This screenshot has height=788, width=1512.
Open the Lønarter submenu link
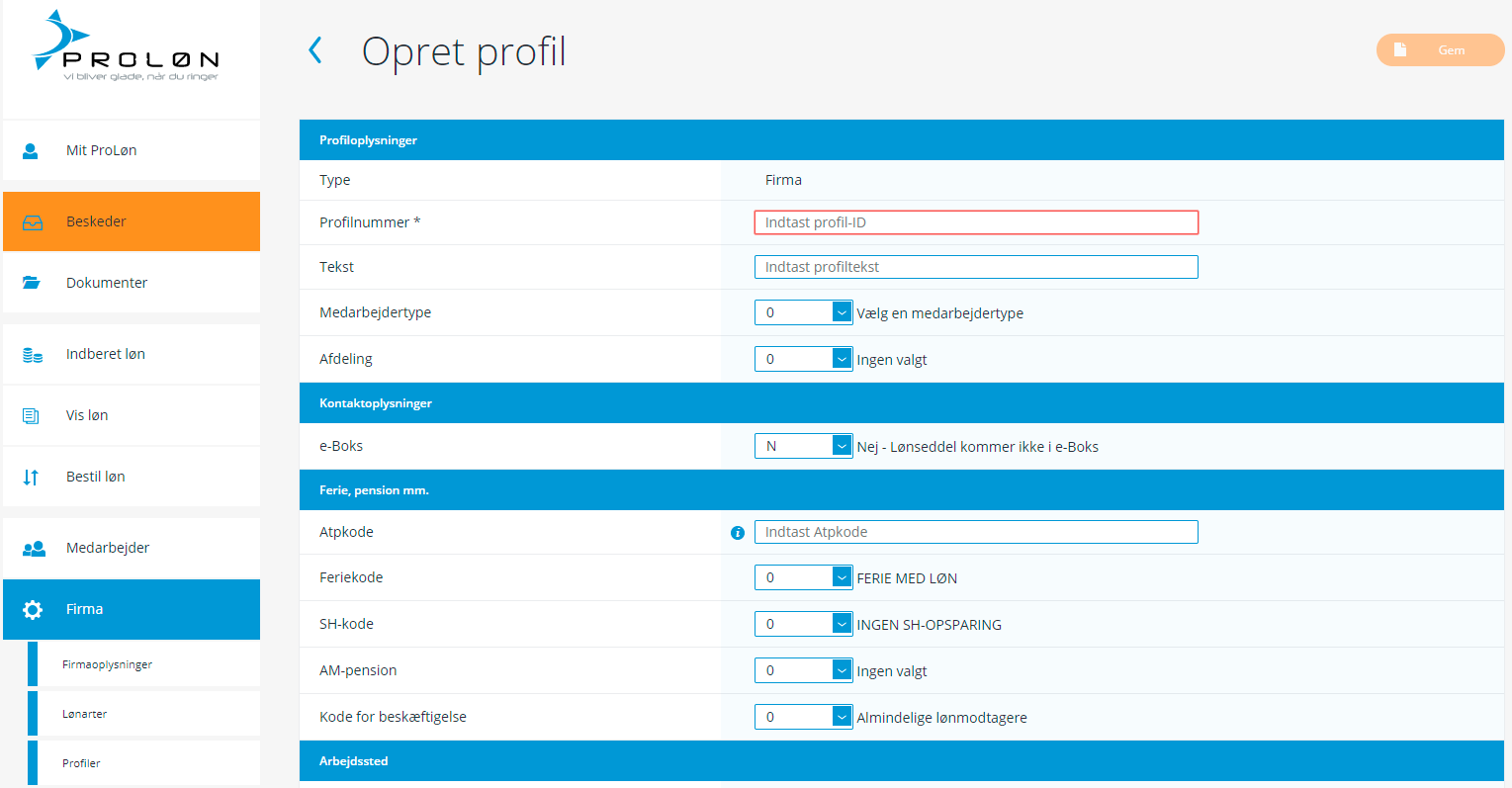pos(85,714)
